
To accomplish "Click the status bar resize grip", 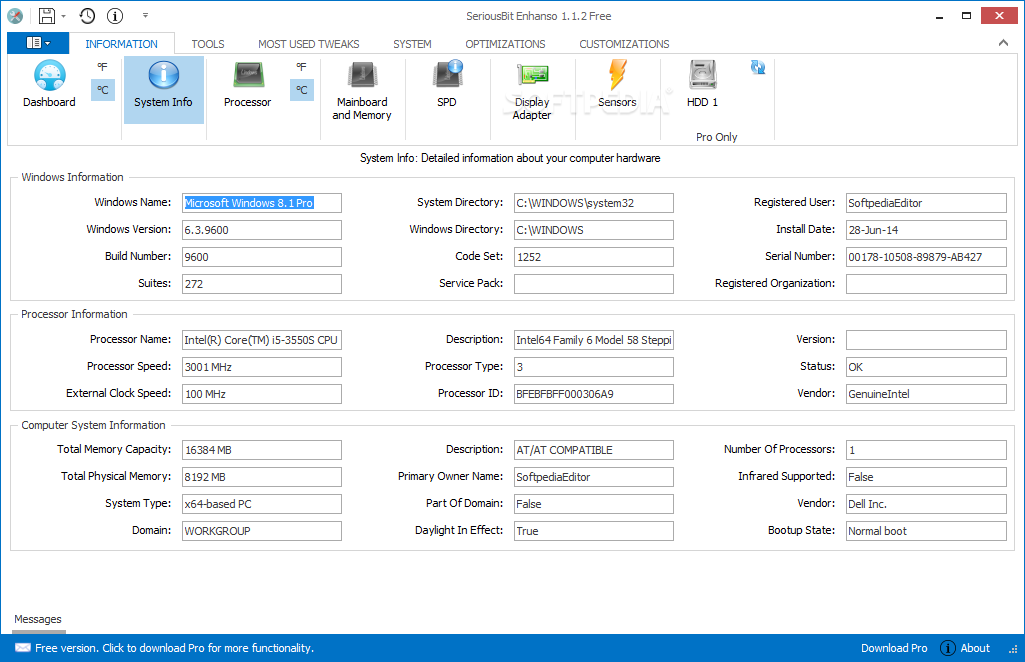I will pyautogui.click(x=1013, y=650).
